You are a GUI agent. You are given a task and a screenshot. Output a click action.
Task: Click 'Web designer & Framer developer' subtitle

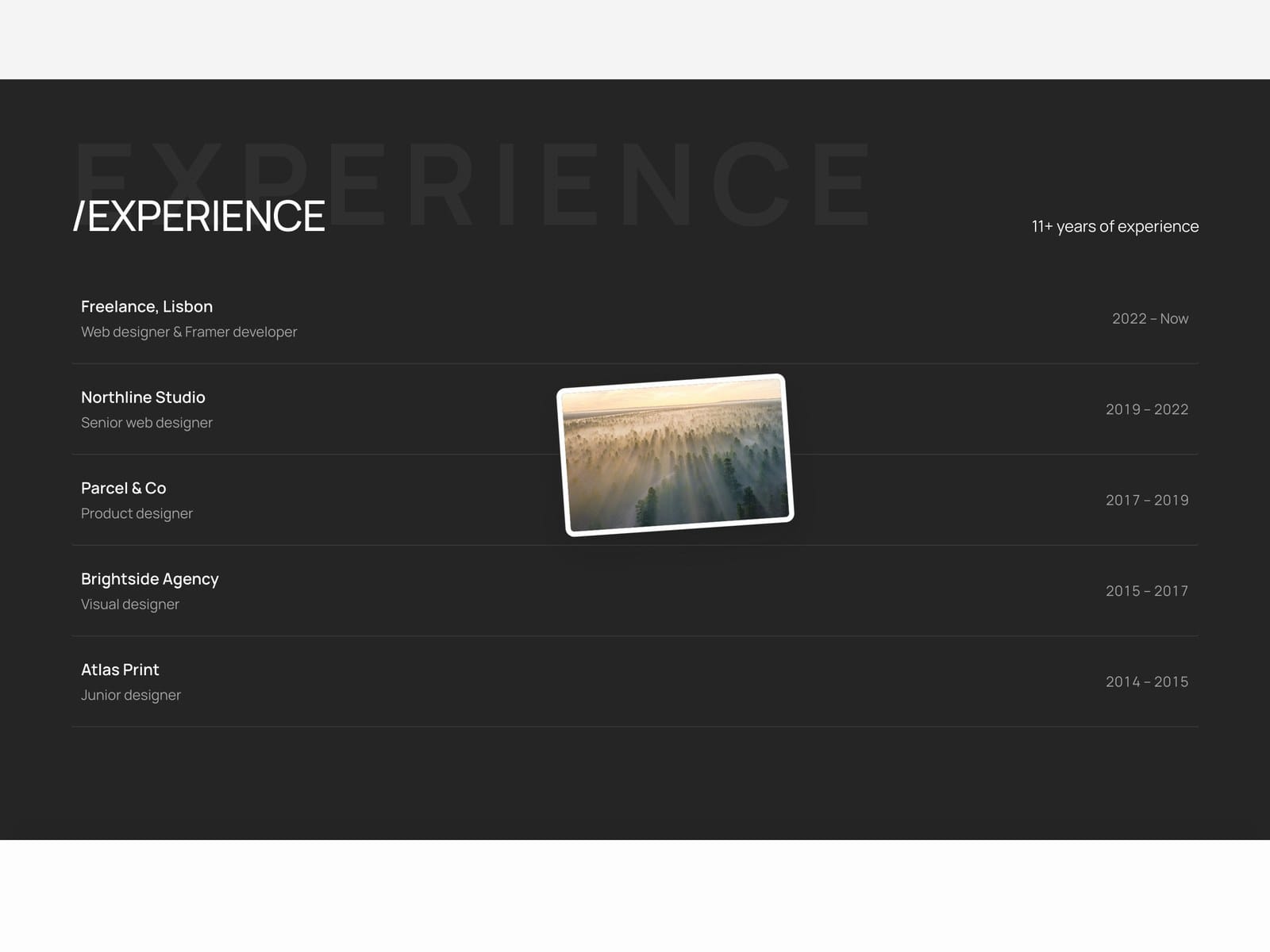point(189,332)
